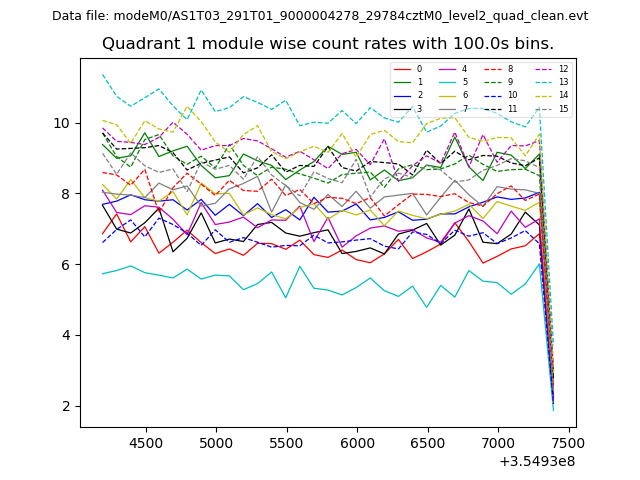Click the y-axis tick label 10

[63, 123]
